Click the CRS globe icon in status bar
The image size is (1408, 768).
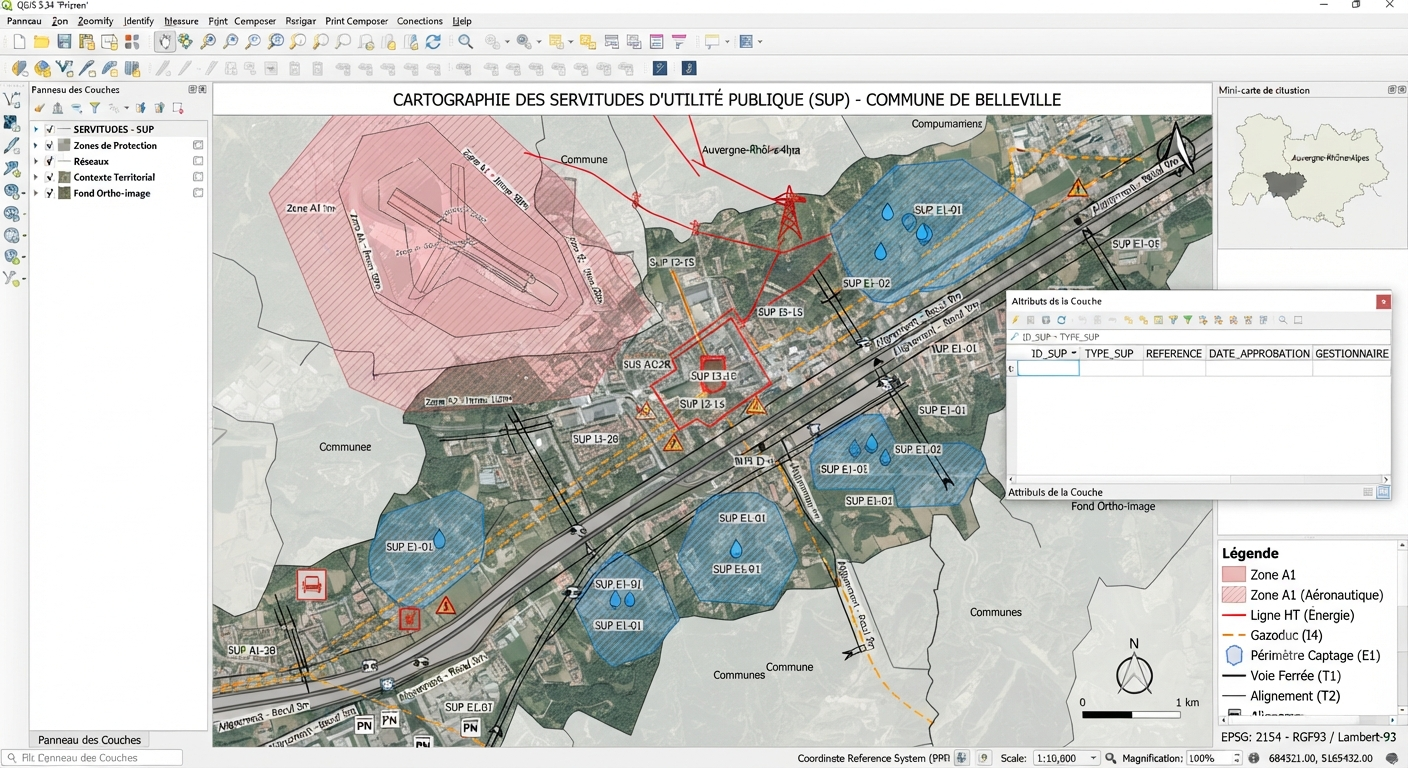[x=960, y=758]
